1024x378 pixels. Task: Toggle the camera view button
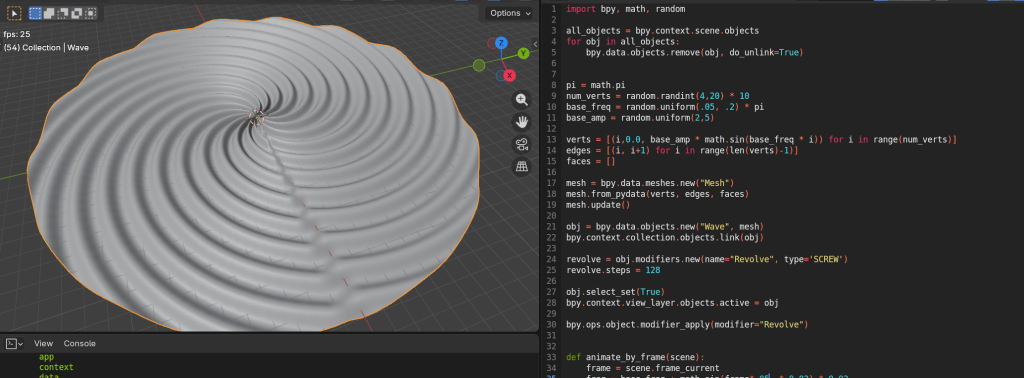pos(522,144)
